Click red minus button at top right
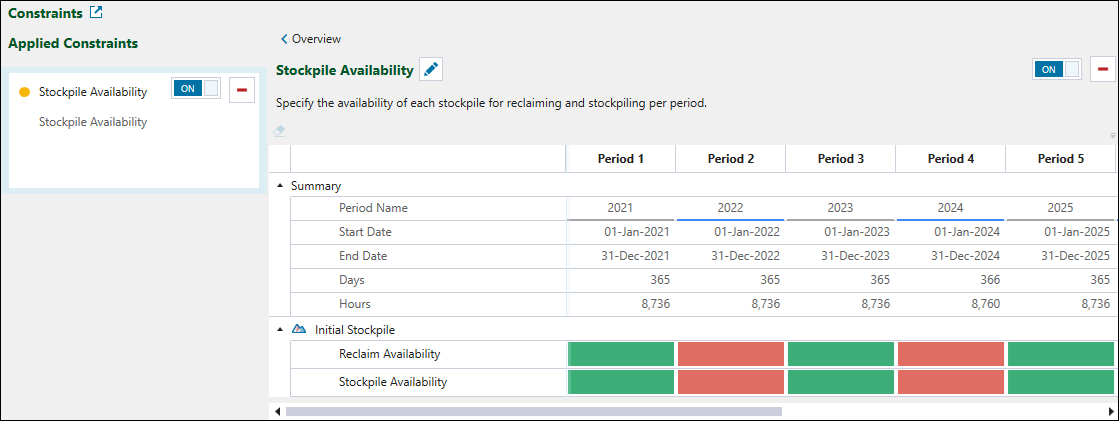Viewport: 1119px width, 421px height. click(x=1103, y=69)
